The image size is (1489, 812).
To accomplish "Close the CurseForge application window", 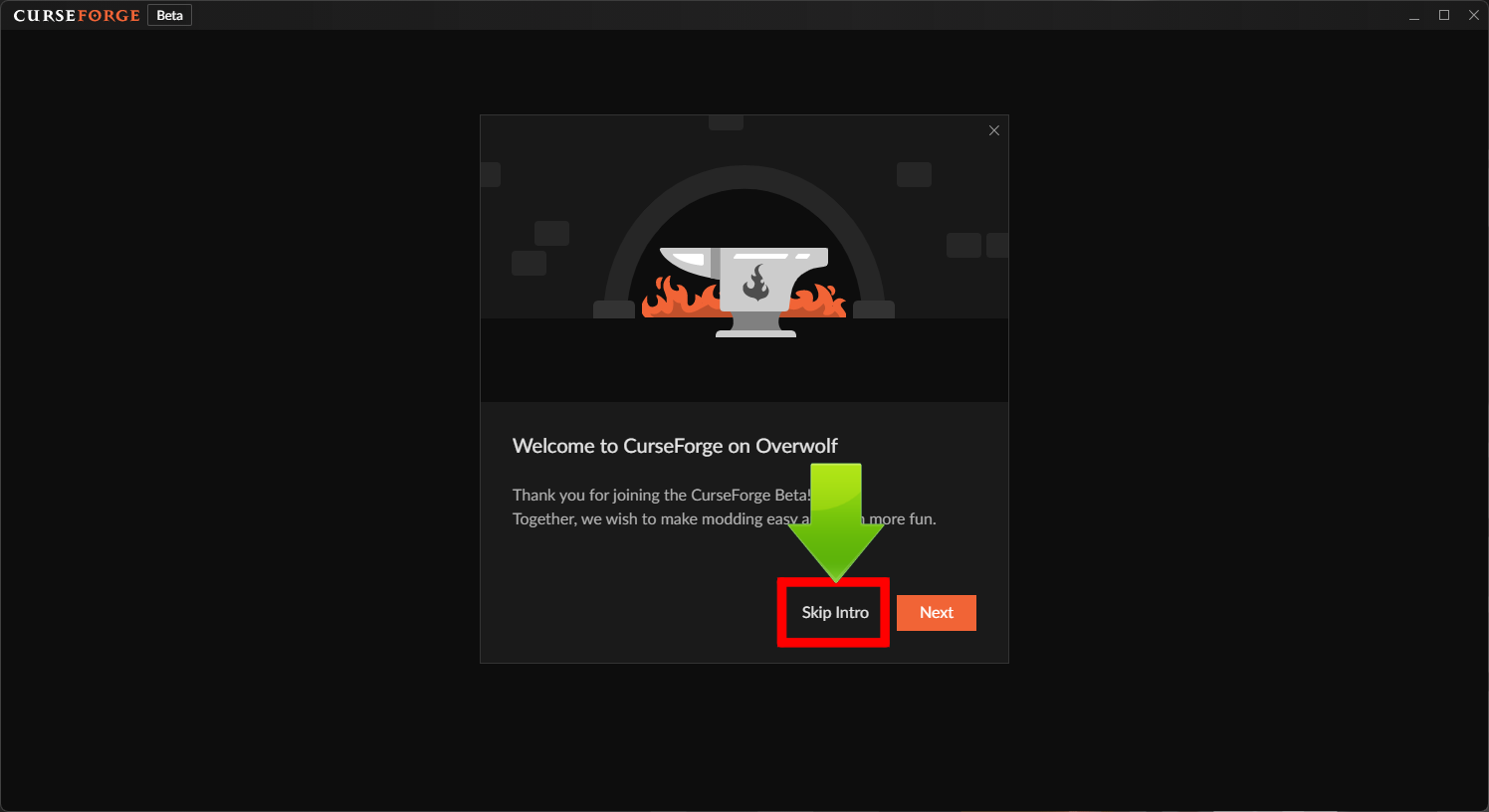I will (1474, 16).
